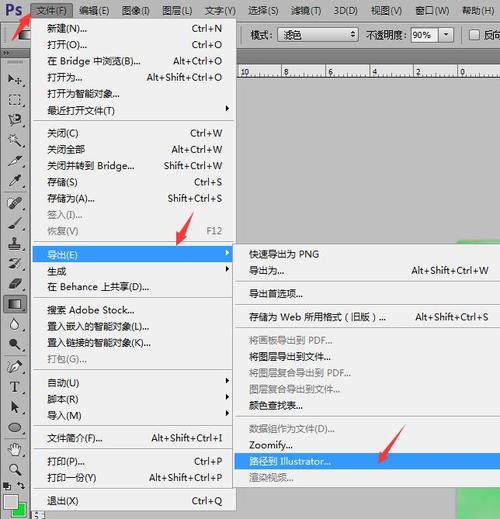This screenshot has width=500, height=519.
Task: Select the Move tool
Action: pos(14,79)
